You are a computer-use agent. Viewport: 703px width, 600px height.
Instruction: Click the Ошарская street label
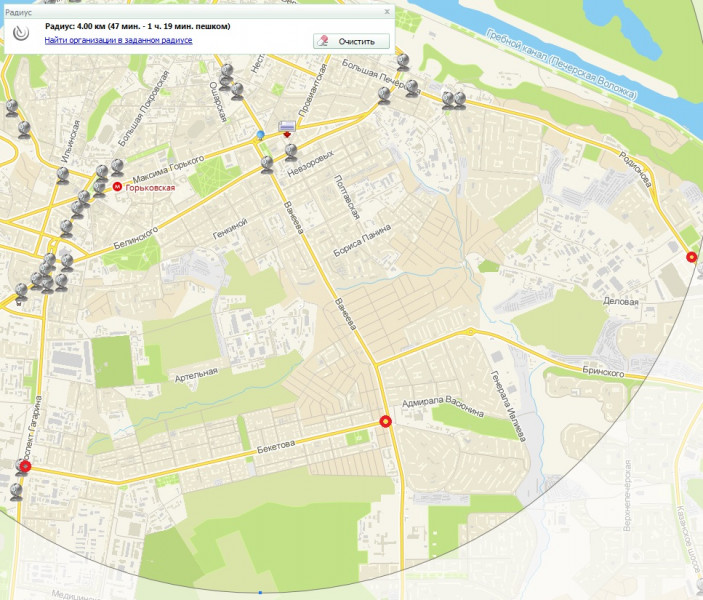click(x=217, y=102)
